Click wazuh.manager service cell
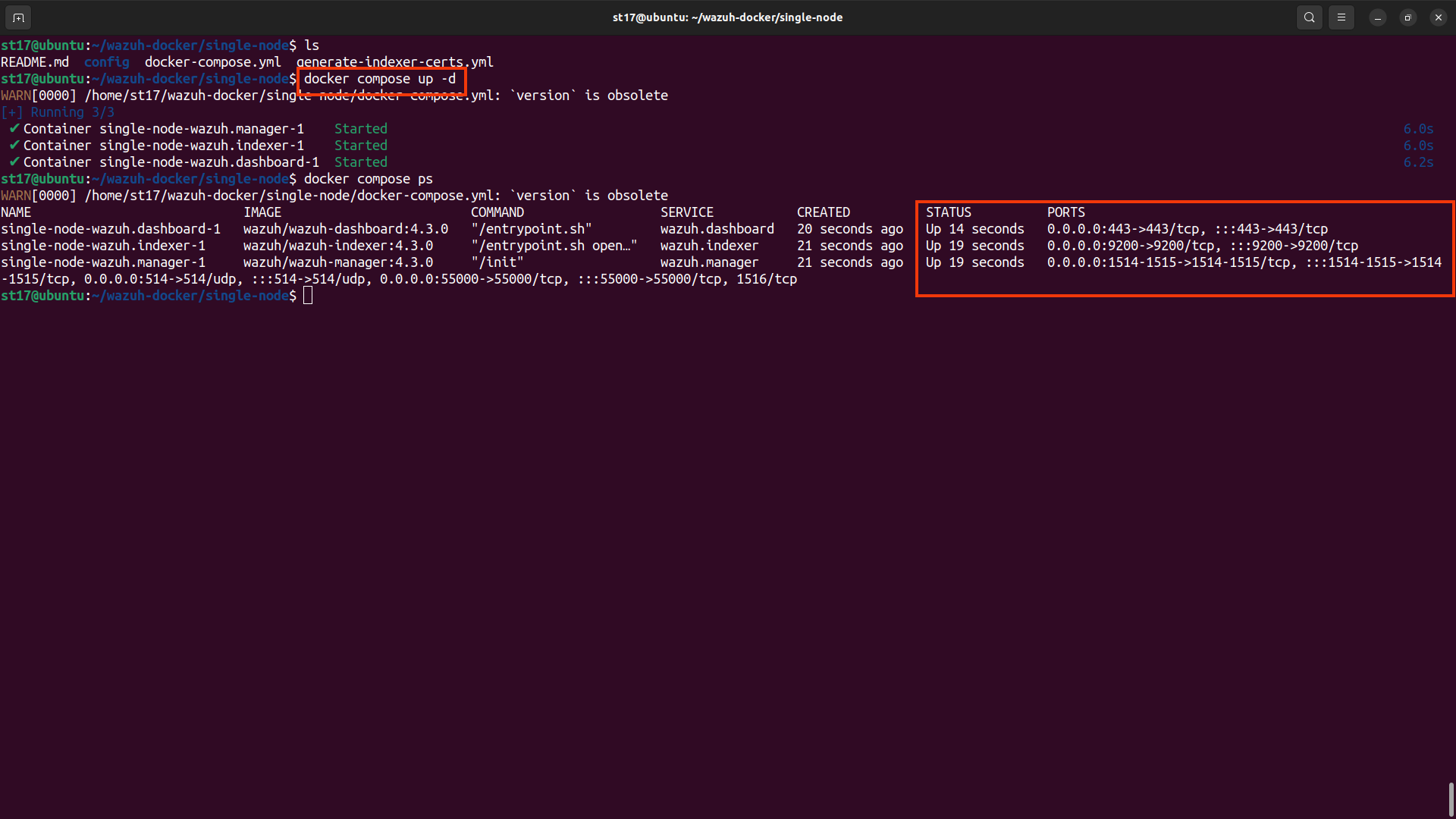Screen dimensions: 1456x819 [x=710, y=262]
